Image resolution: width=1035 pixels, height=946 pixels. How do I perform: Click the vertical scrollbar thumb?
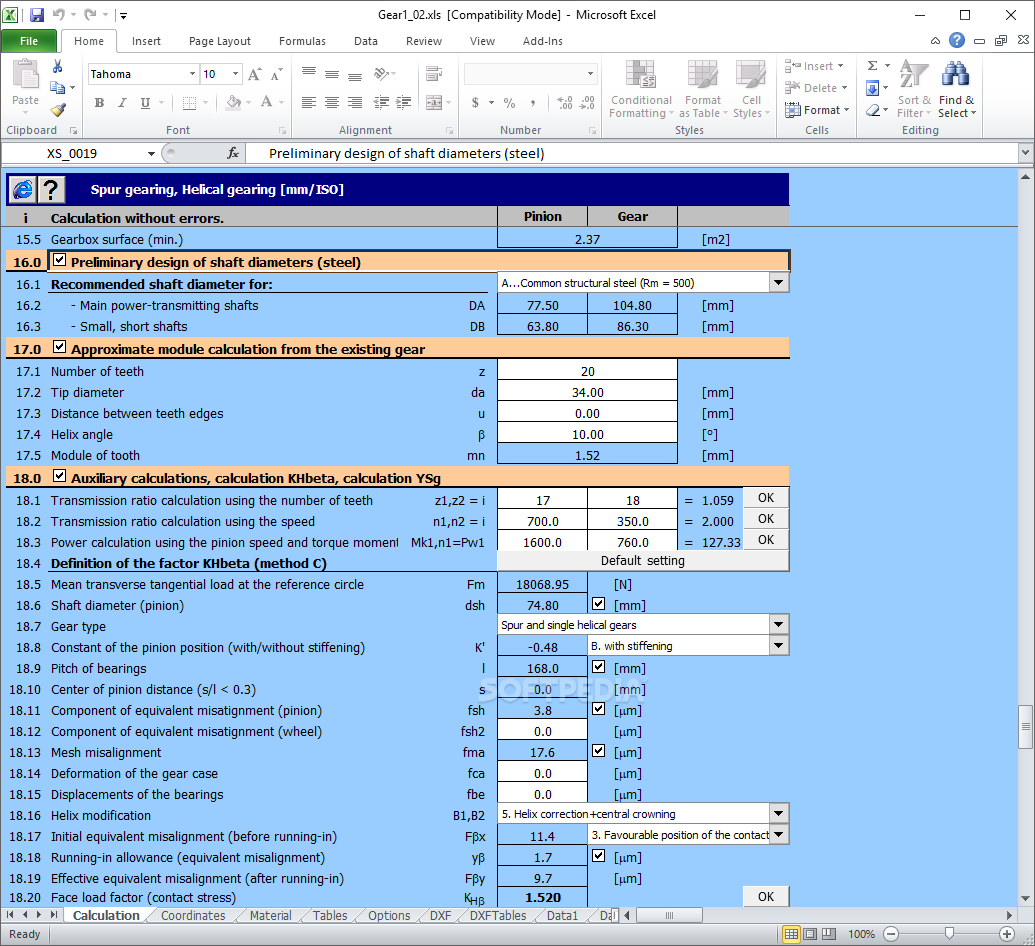tap(1025, 727)
